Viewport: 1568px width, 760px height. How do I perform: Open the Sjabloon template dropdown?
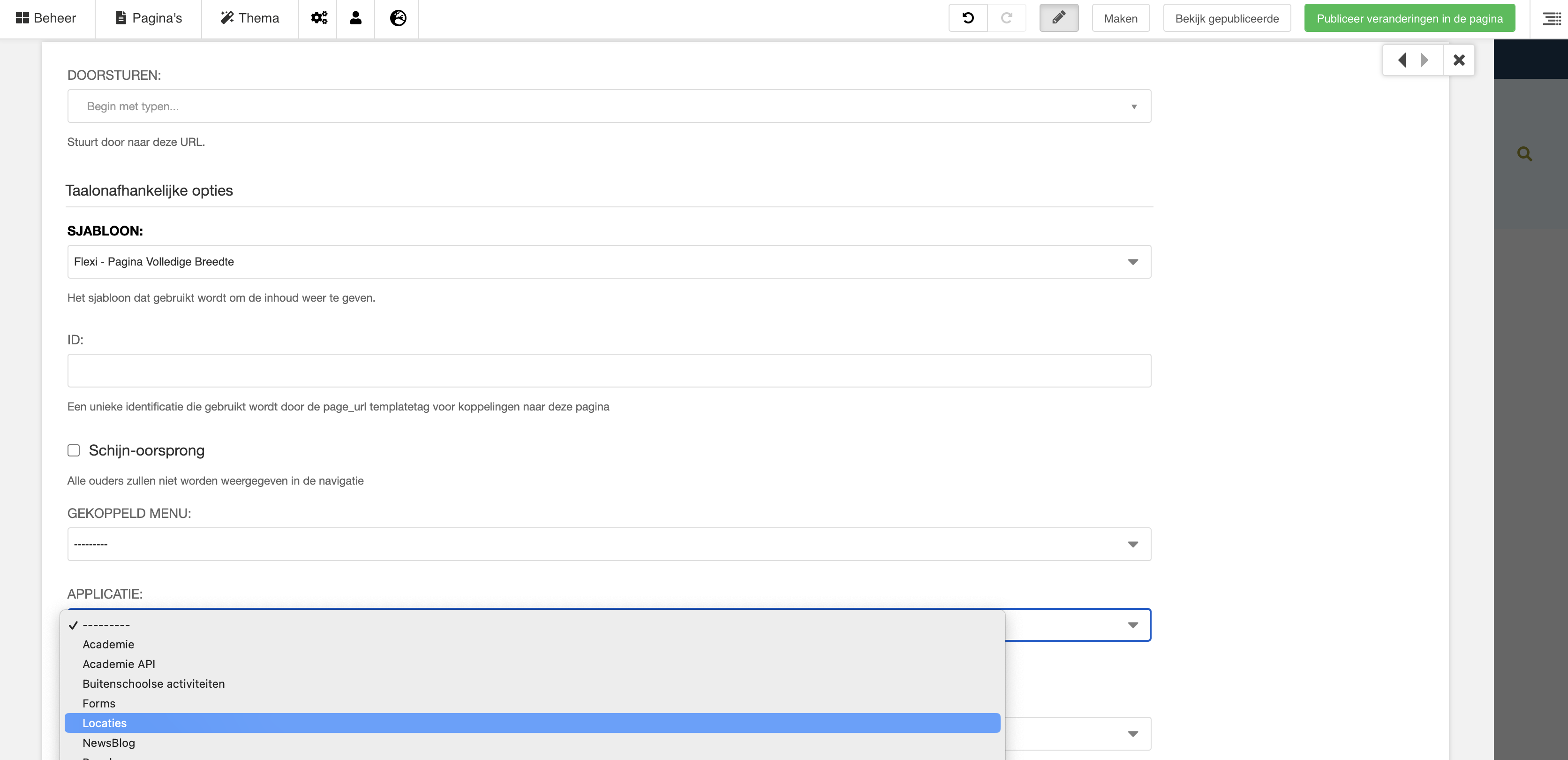click(609, 262)
